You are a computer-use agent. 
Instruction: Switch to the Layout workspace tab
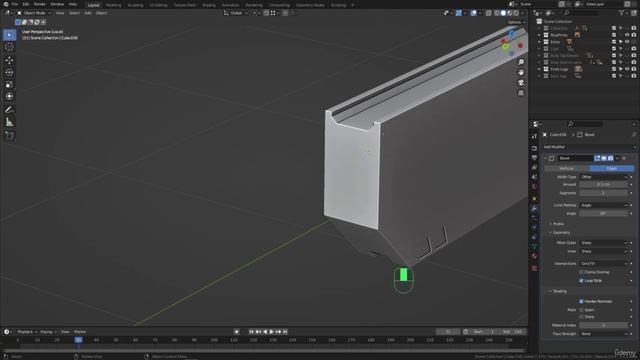[93, 5]
